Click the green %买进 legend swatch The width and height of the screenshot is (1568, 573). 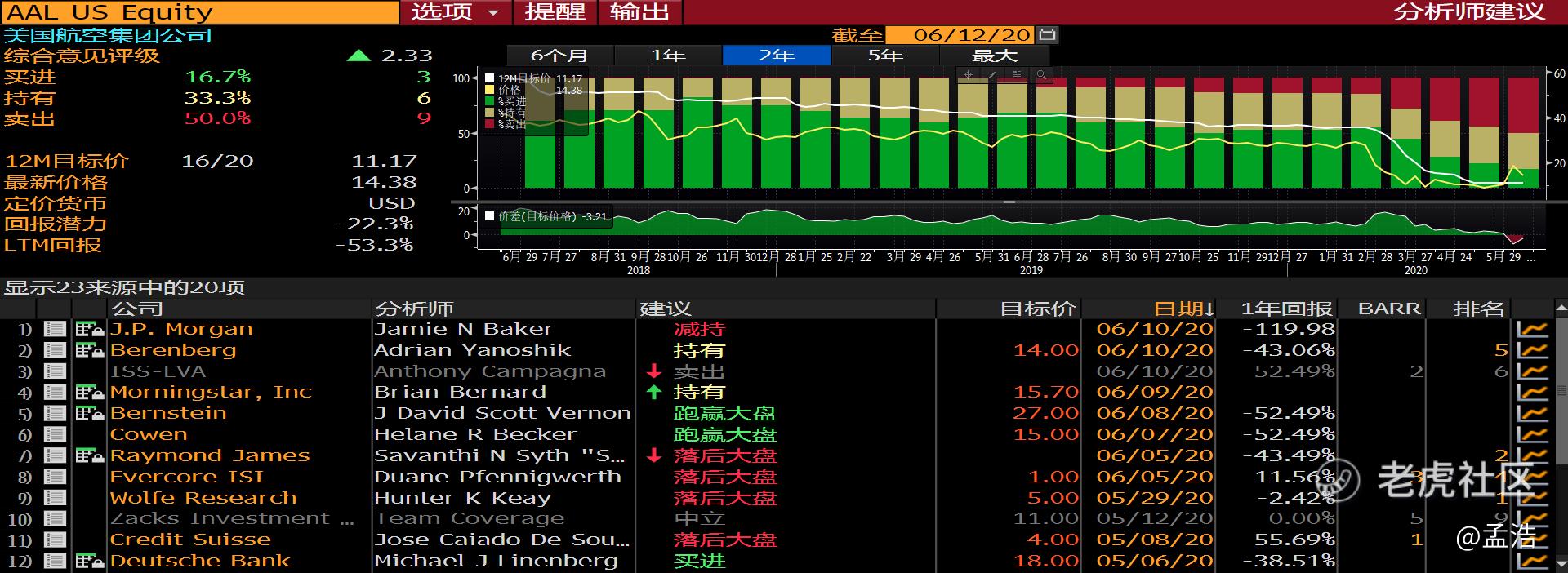490,101
